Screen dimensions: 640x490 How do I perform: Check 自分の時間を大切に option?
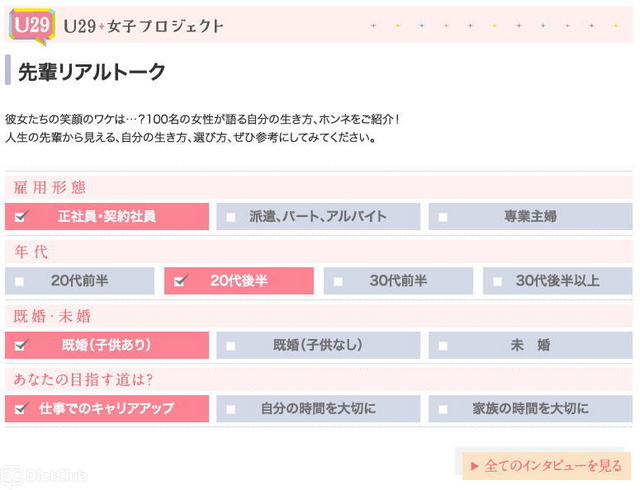[x=231, y=409]
